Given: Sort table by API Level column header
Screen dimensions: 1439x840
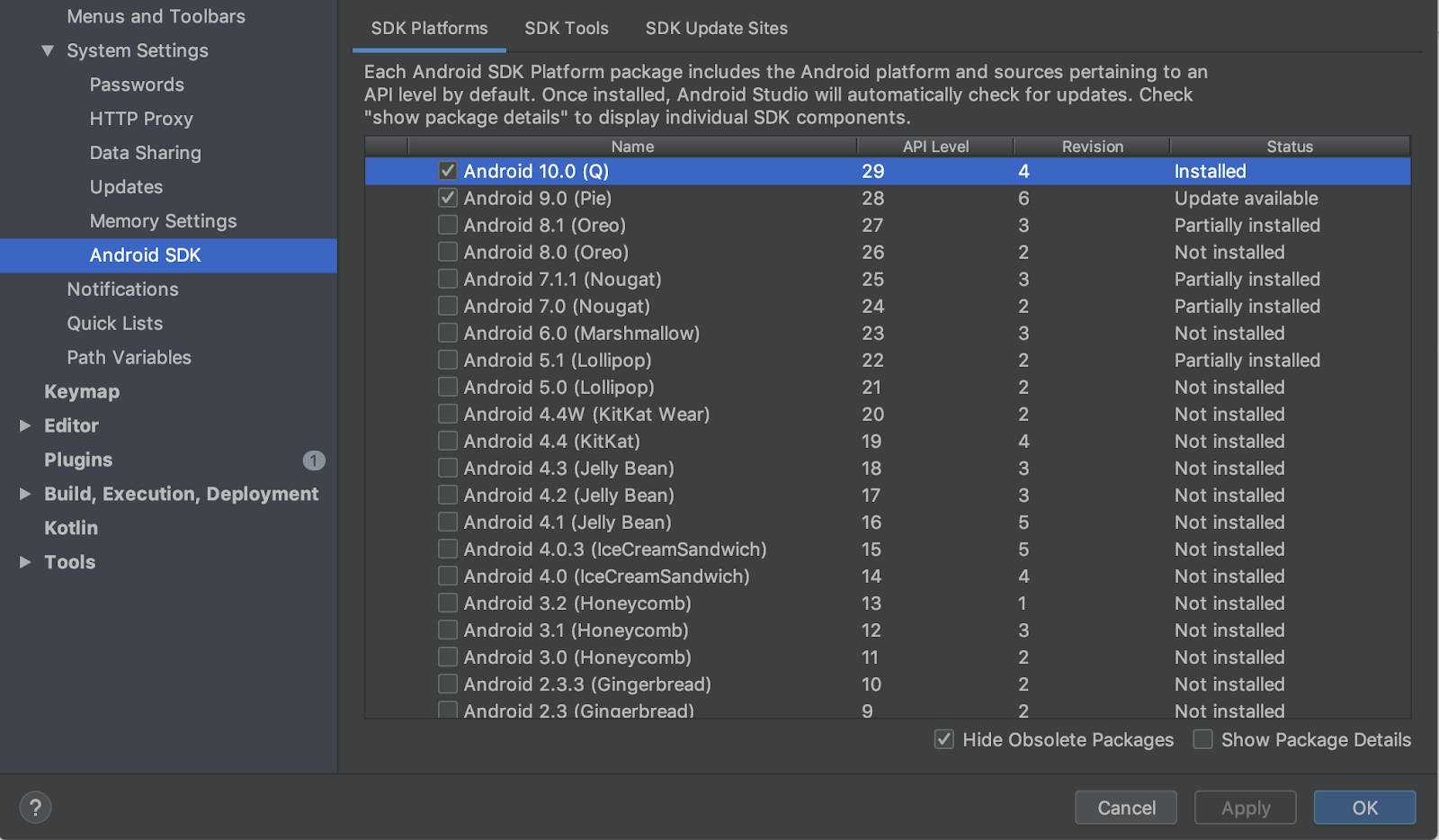Looking at the screenshot, I should tap(935, 147).
